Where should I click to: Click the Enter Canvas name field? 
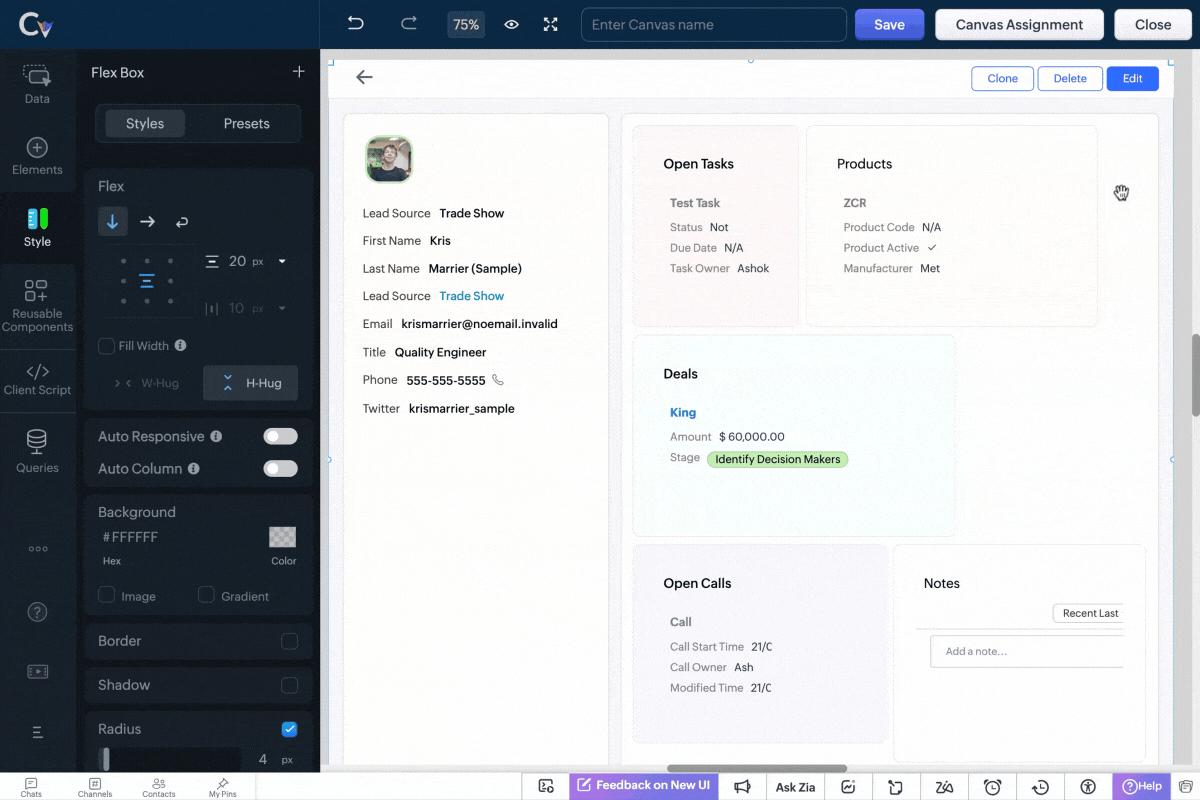tap(714, 25)
